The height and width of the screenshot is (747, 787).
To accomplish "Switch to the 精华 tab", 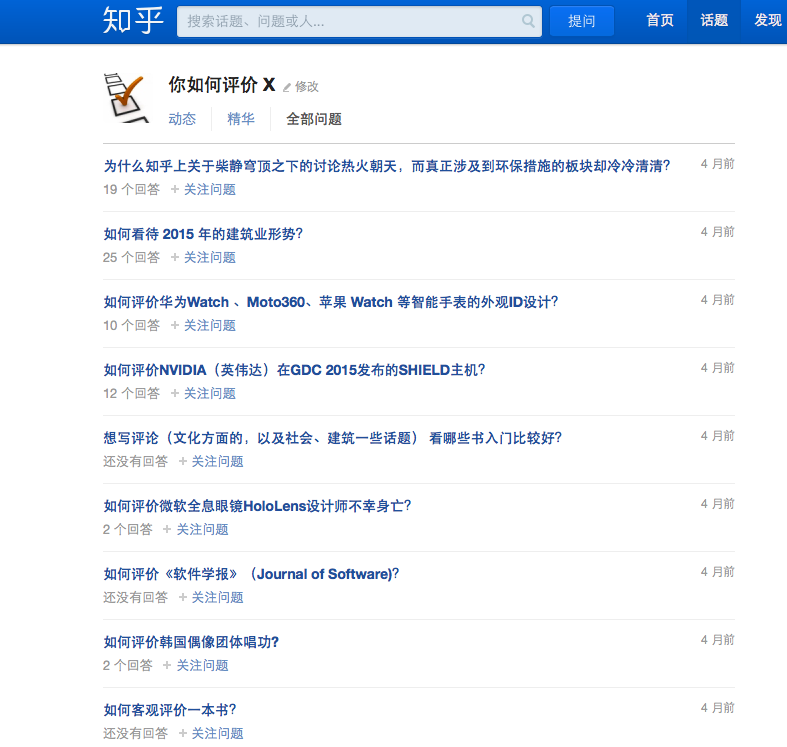I will pos(241,119).
